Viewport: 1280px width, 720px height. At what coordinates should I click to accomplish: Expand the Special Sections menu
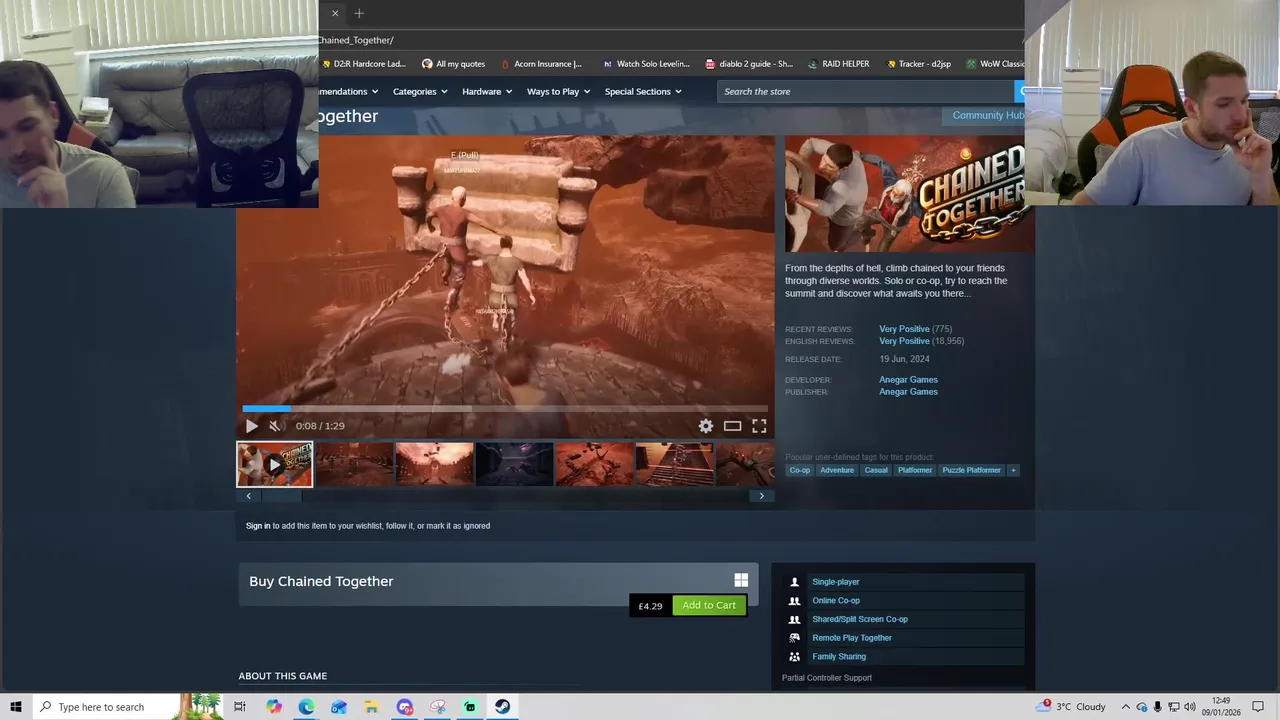(x=643, y=91)
